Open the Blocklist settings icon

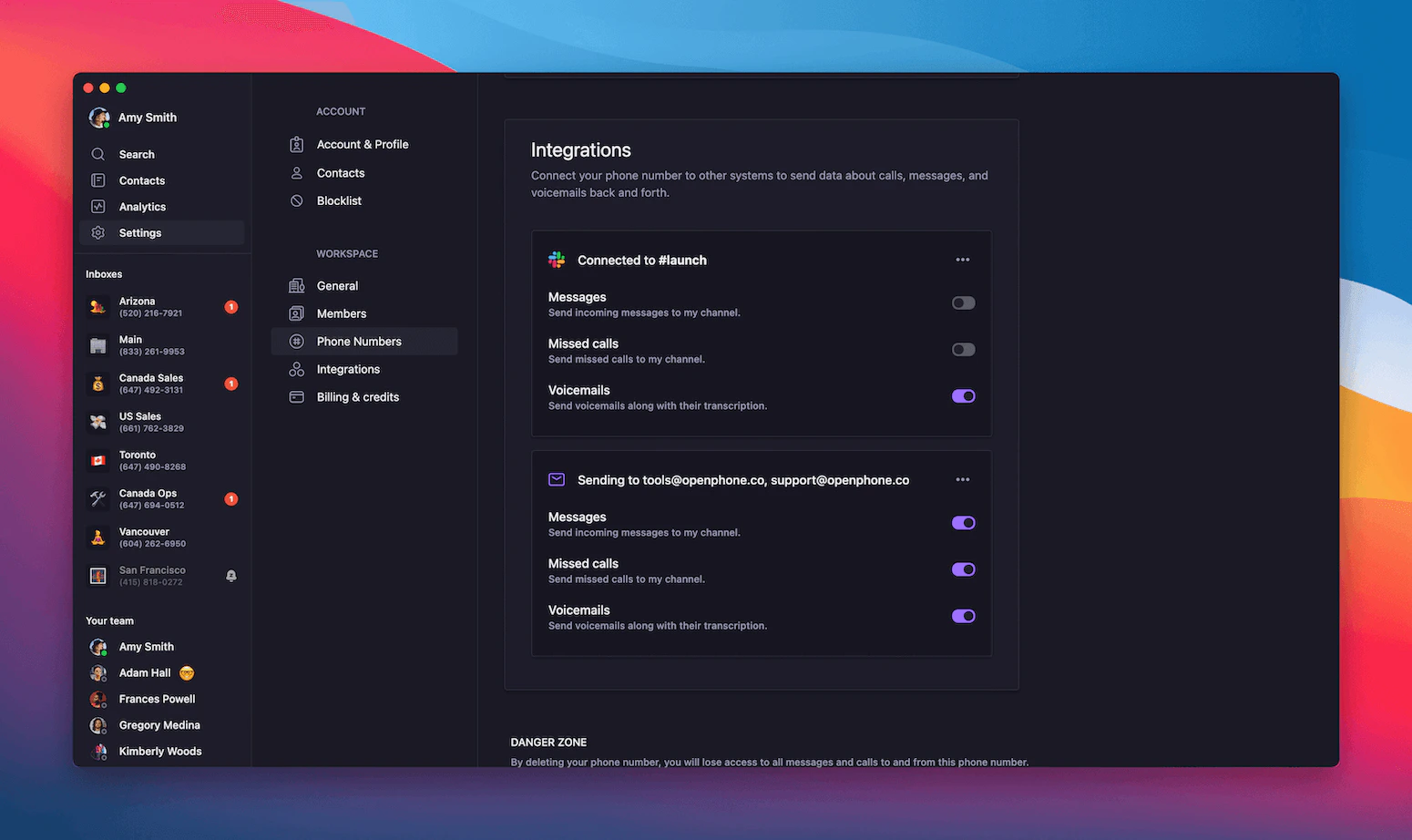296,200
